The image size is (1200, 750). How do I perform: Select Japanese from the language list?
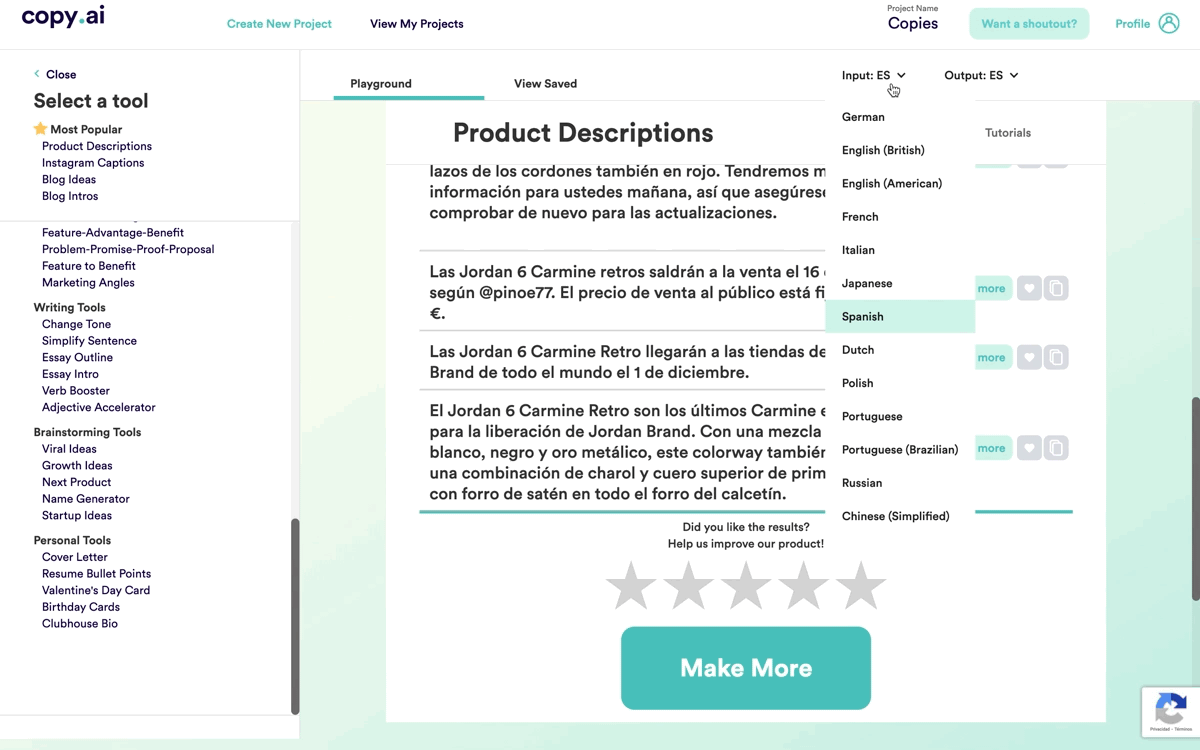coord(900,283)
